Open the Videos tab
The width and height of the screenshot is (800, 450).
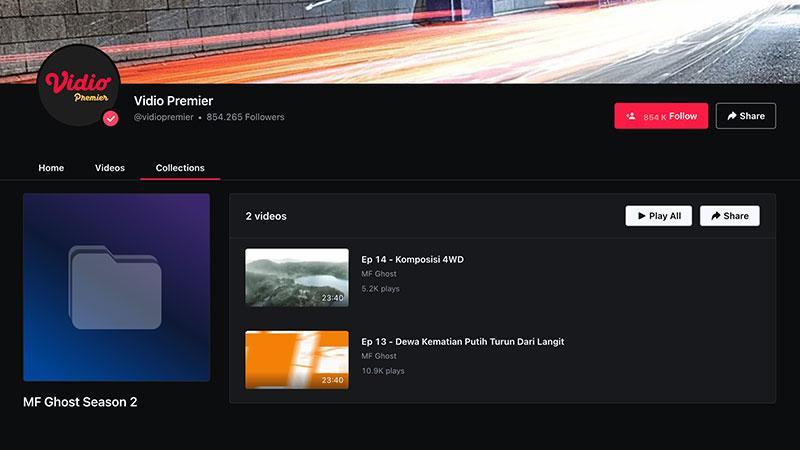point(110,168)
